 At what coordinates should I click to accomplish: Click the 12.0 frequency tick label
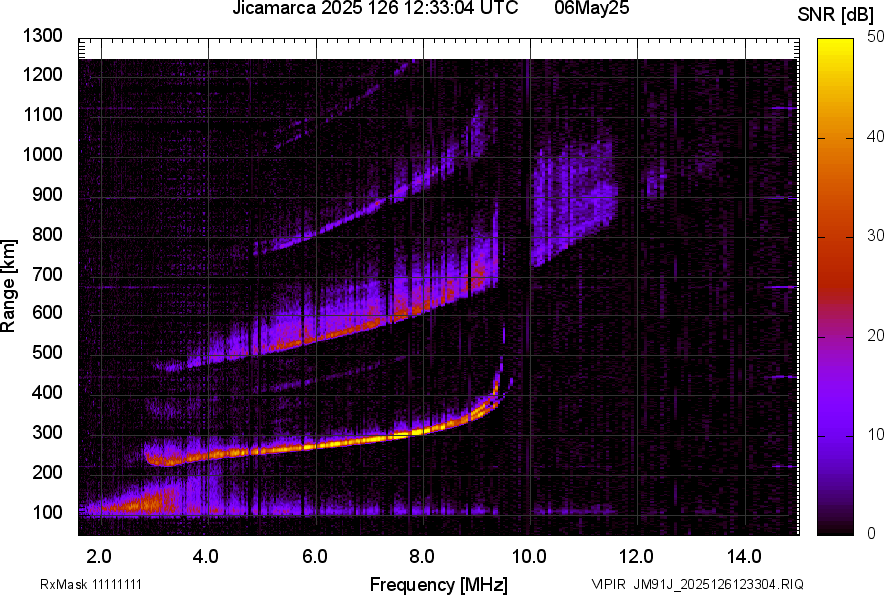tap(637, 557)
